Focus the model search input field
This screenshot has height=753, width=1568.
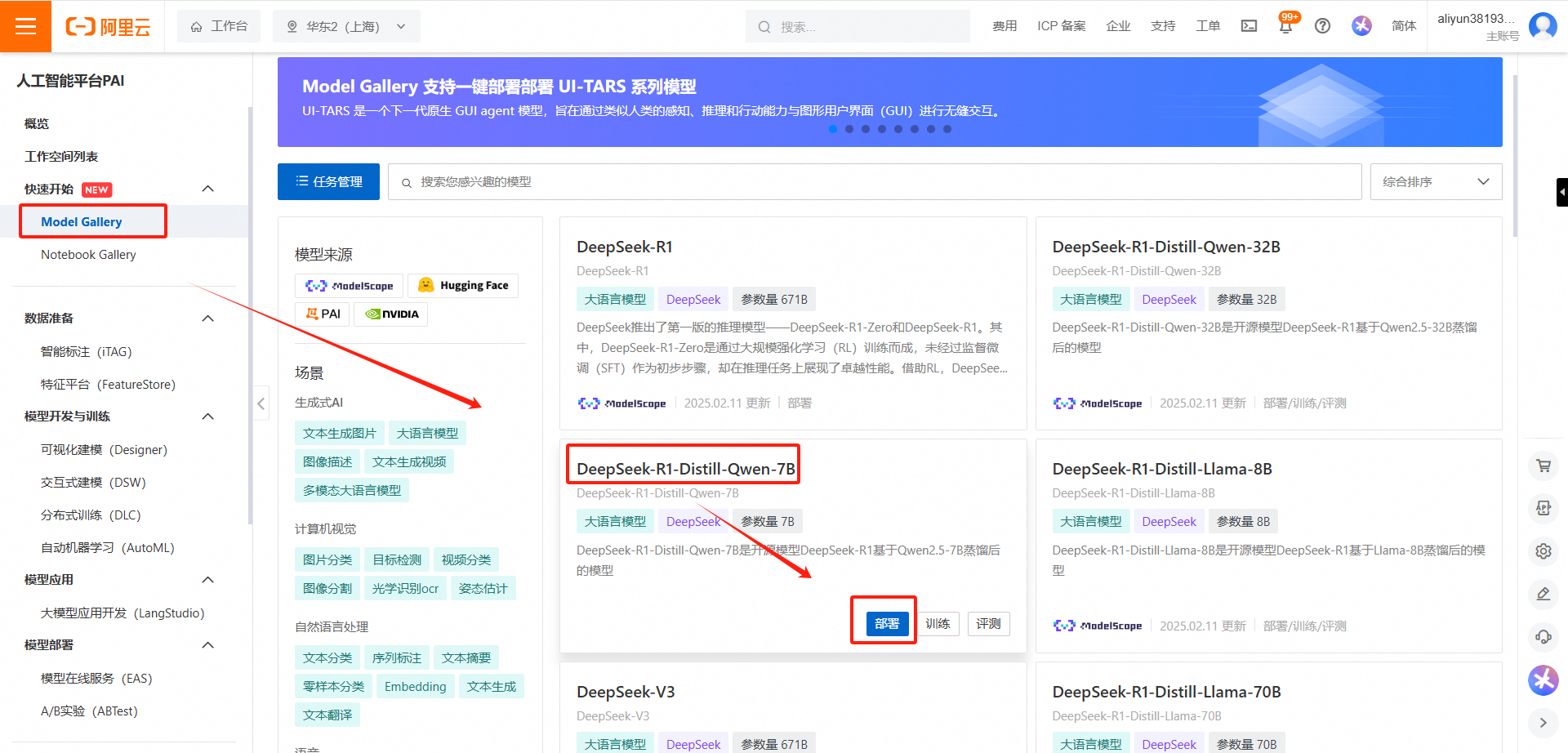[x=875, y=181]
